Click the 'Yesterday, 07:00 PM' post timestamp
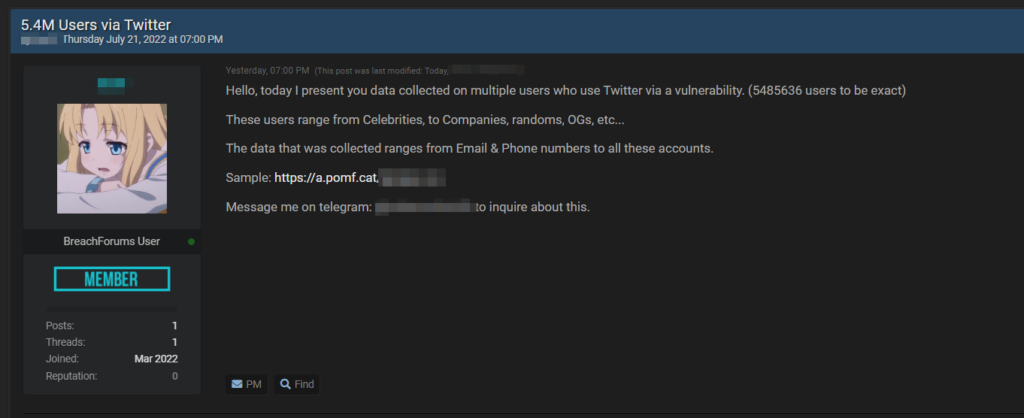Image resolution: width=1024 pixels, height=418 pixels. point(267,71)
